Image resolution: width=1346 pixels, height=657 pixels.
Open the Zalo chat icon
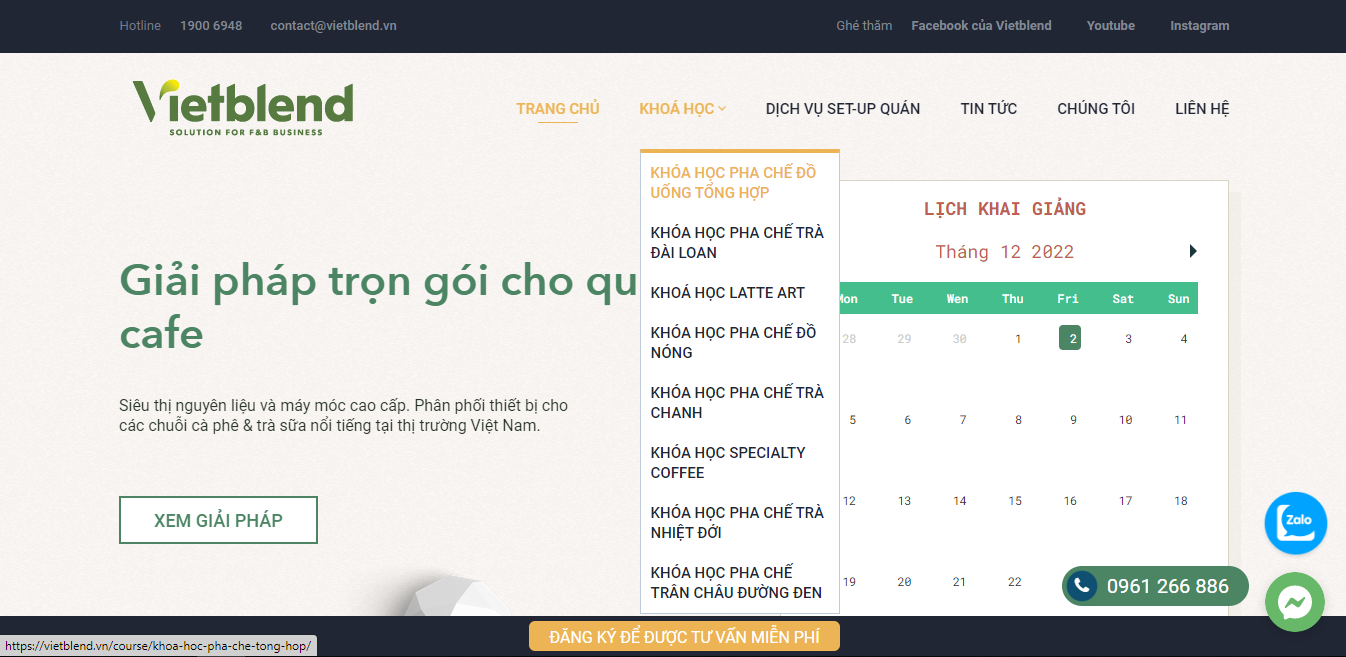(x=1295, y=523)
